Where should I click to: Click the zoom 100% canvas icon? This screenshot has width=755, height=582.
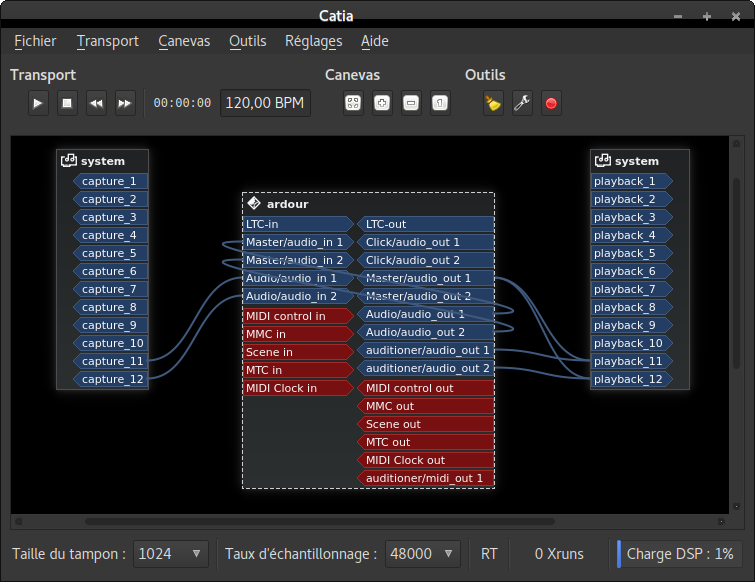tap(439, 103)
